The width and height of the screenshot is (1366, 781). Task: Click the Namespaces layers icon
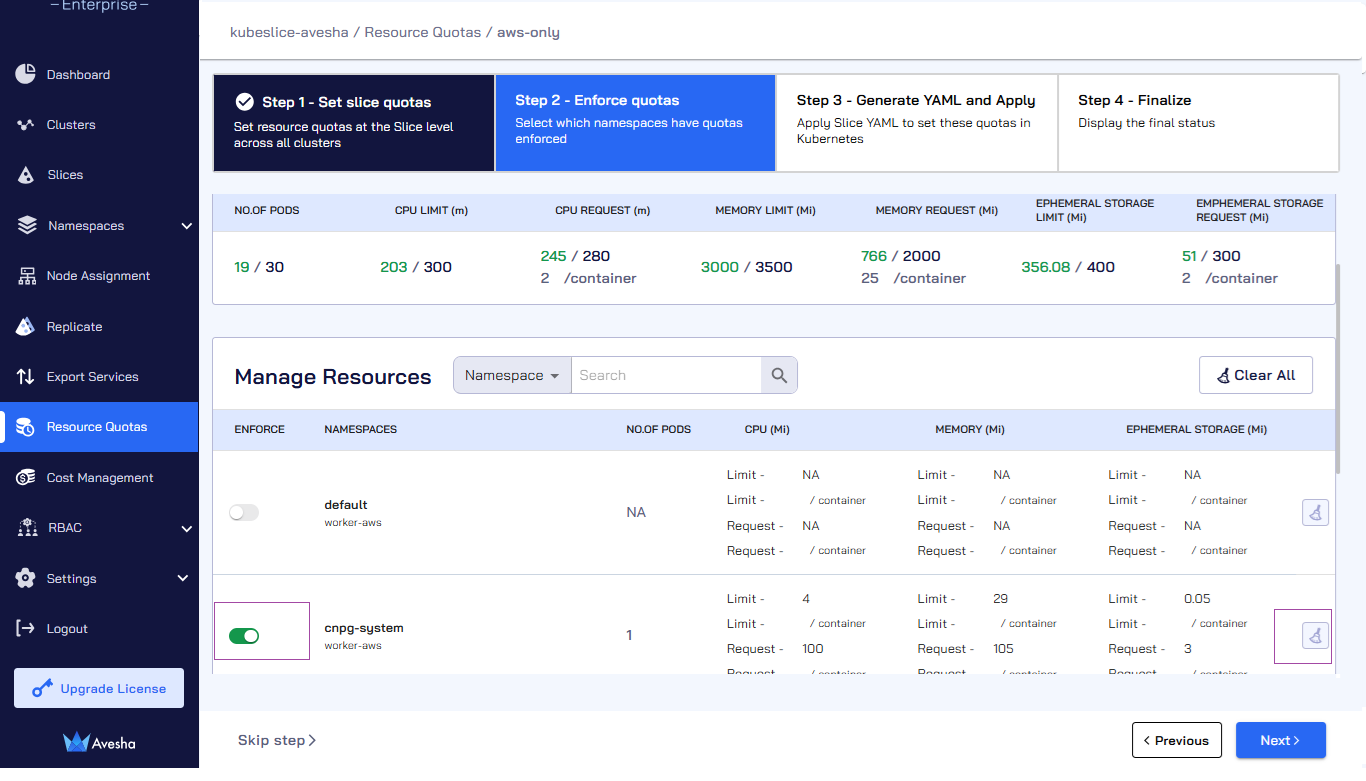pyautogui.click(x=27, y=225)
